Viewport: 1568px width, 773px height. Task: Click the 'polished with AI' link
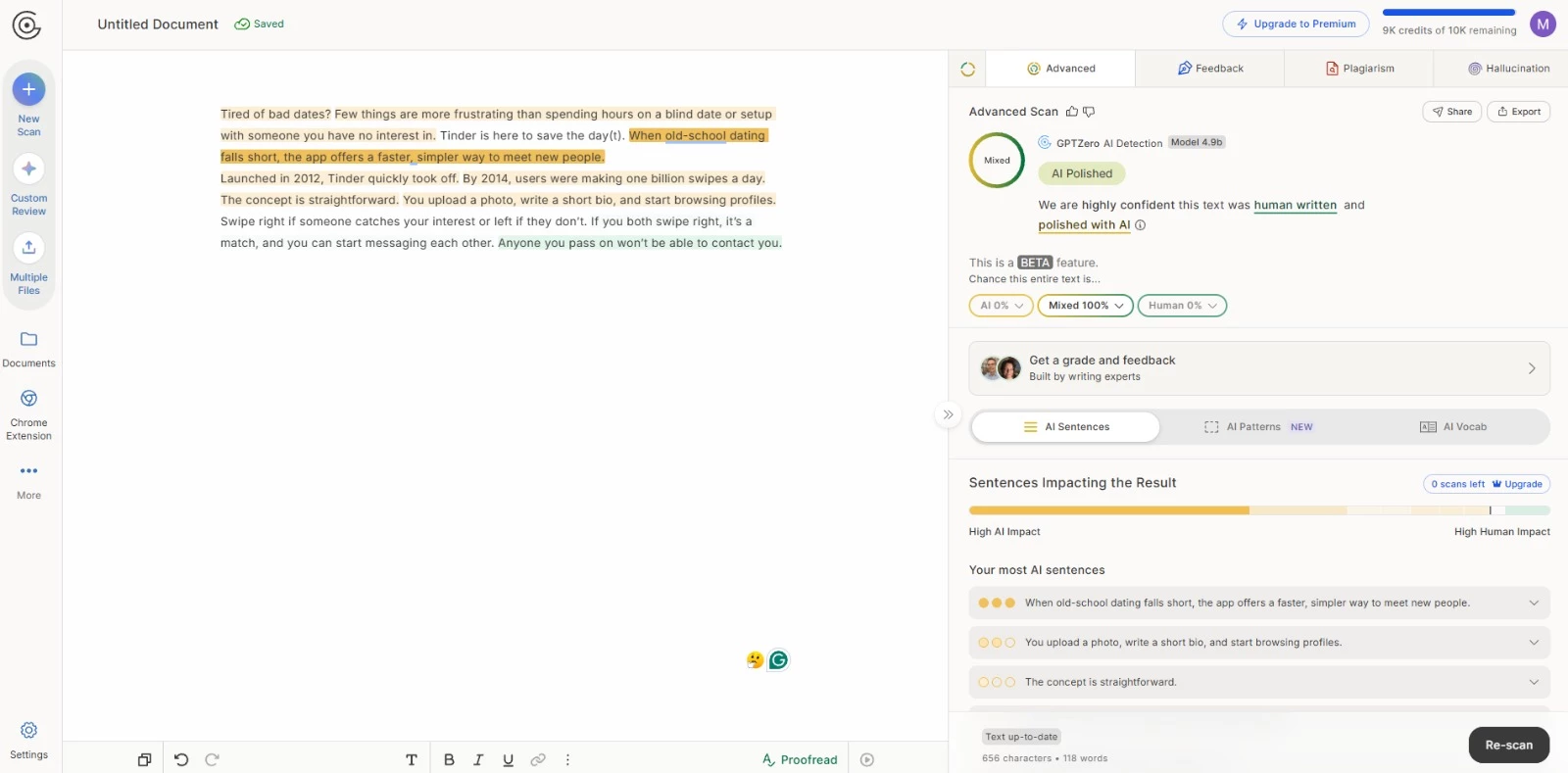[1084, 225]
